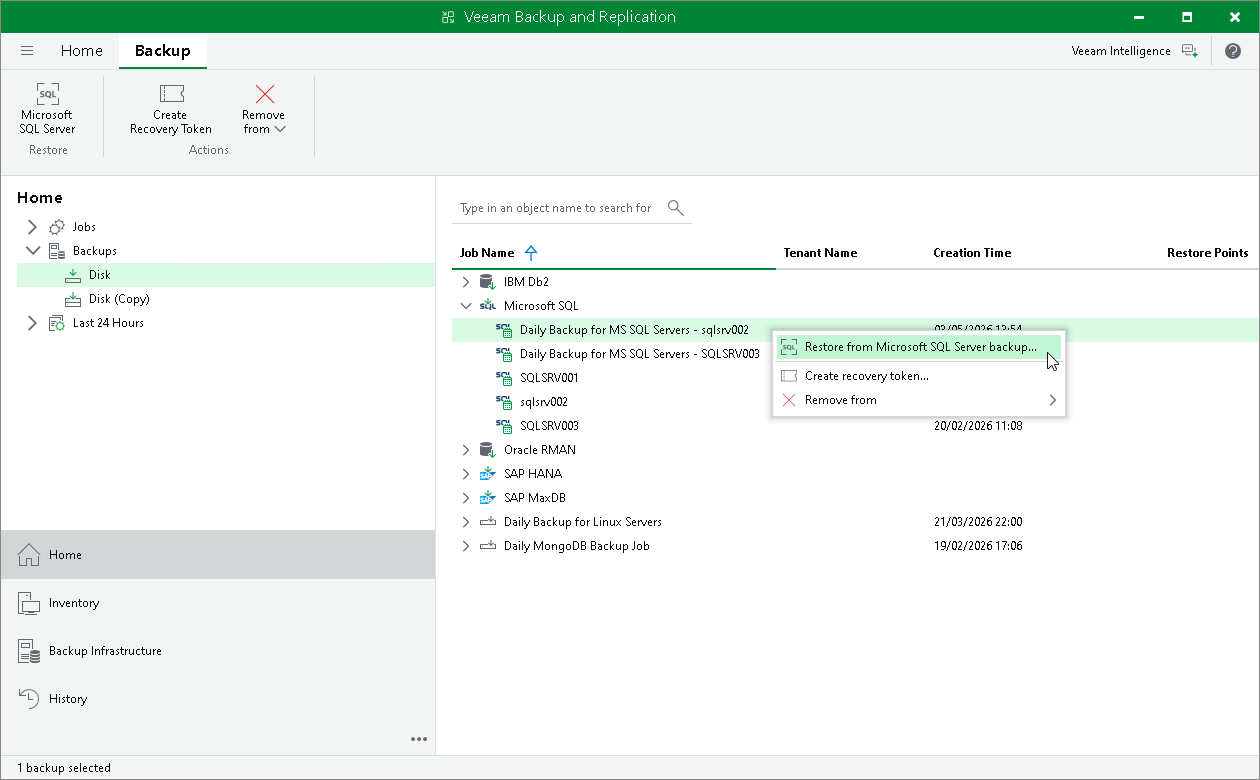
Task: Click the SAP MaxDB group icon
Action: coord(488,498)
